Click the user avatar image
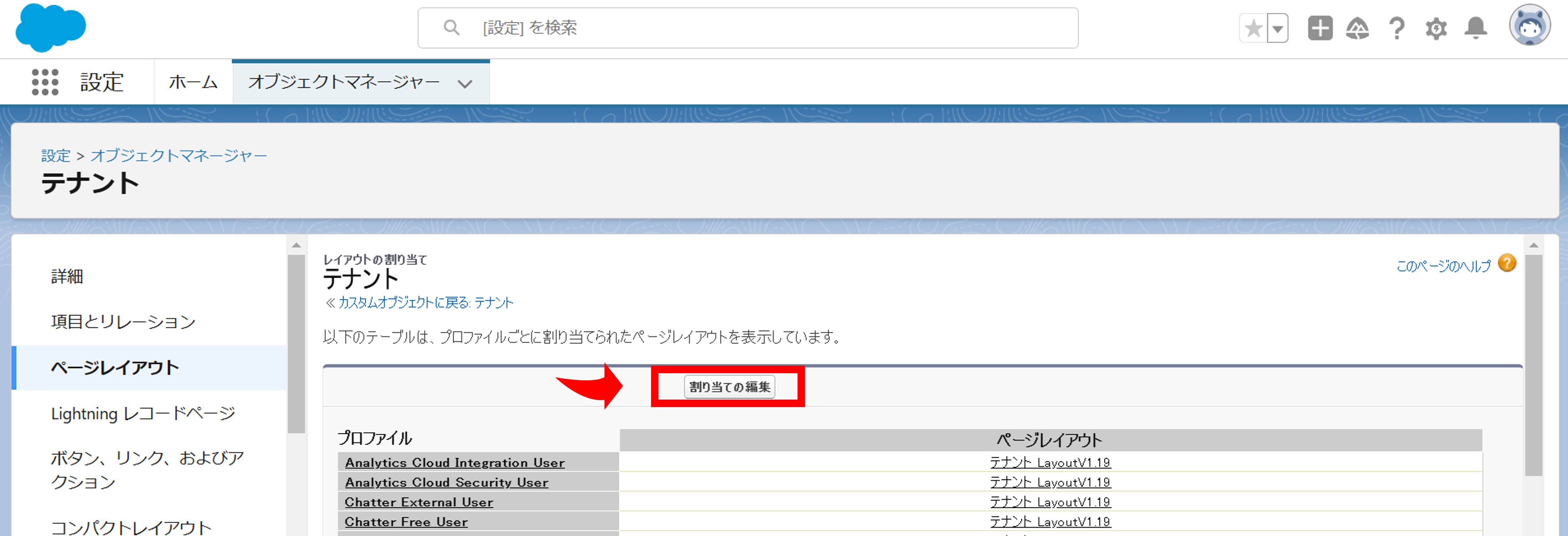The height and width of the screenshot is (536, 1568). coord(1530,26)
